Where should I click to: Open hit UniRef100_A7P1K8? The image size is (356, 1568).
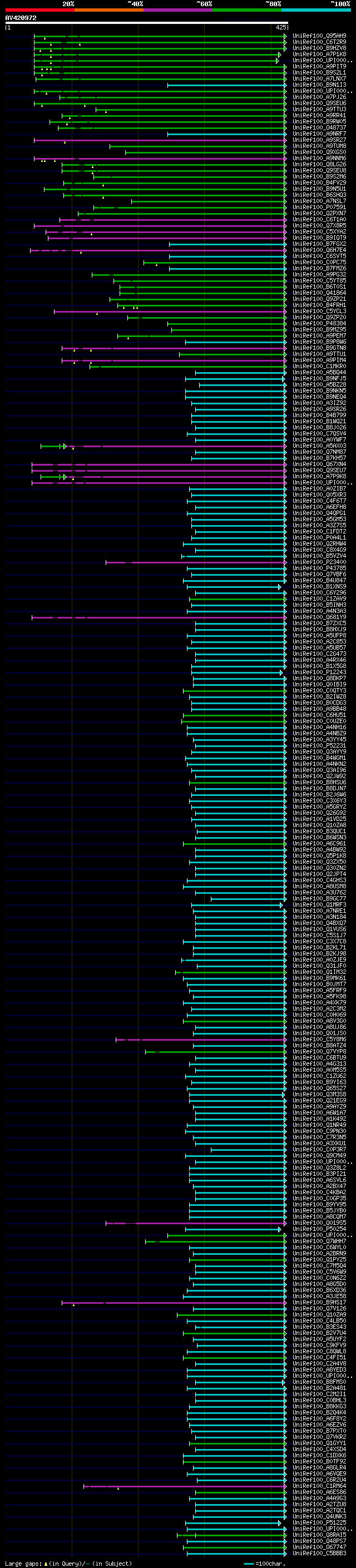tap(319, 54)
